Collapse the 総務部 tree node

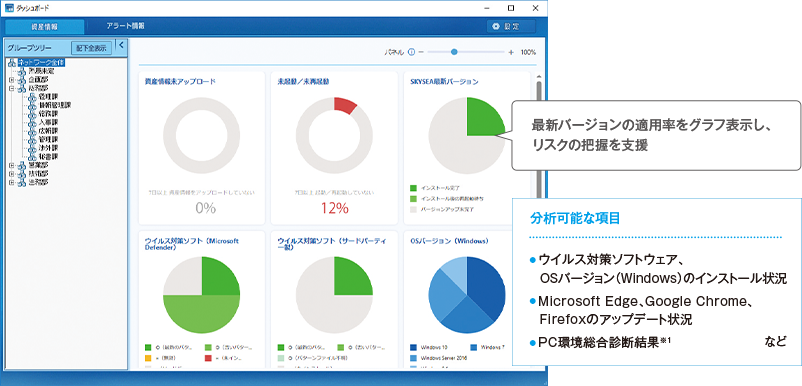pos(12,88)
